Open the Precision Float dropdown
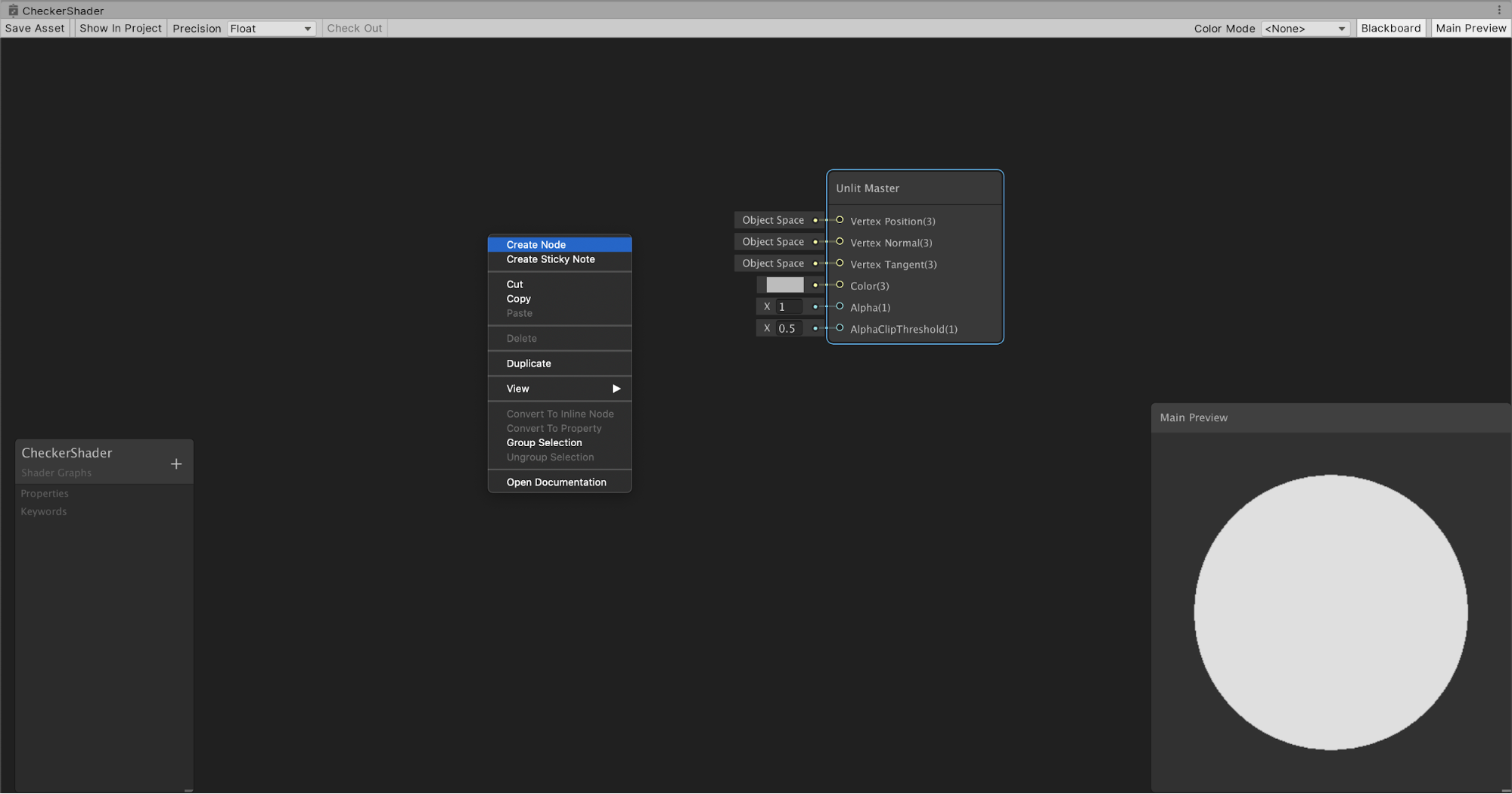1512x794 pixels. [271, 29]
